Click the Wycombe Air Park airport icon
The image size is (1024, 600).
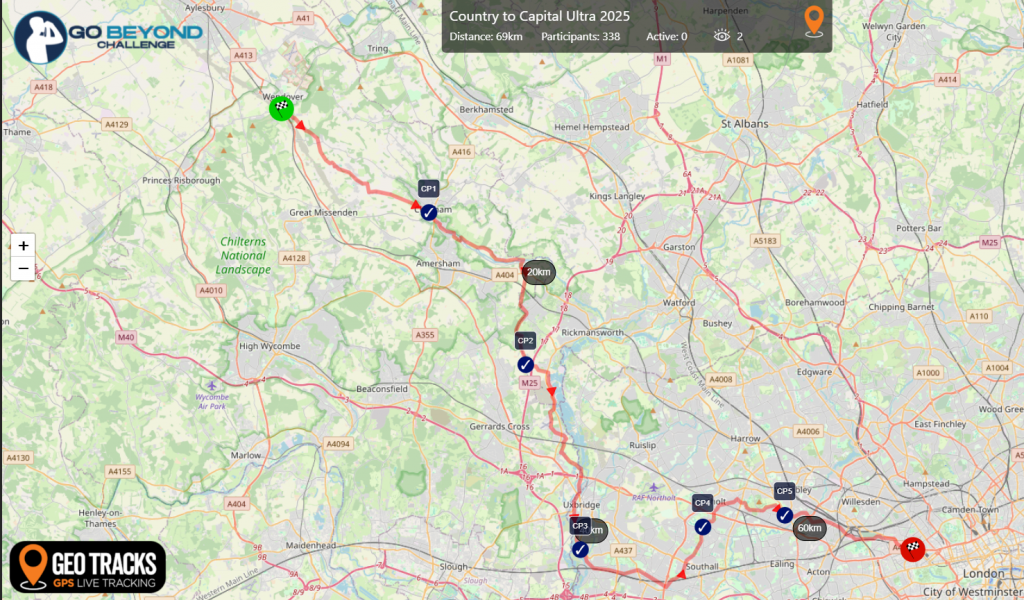coord(212,386)
